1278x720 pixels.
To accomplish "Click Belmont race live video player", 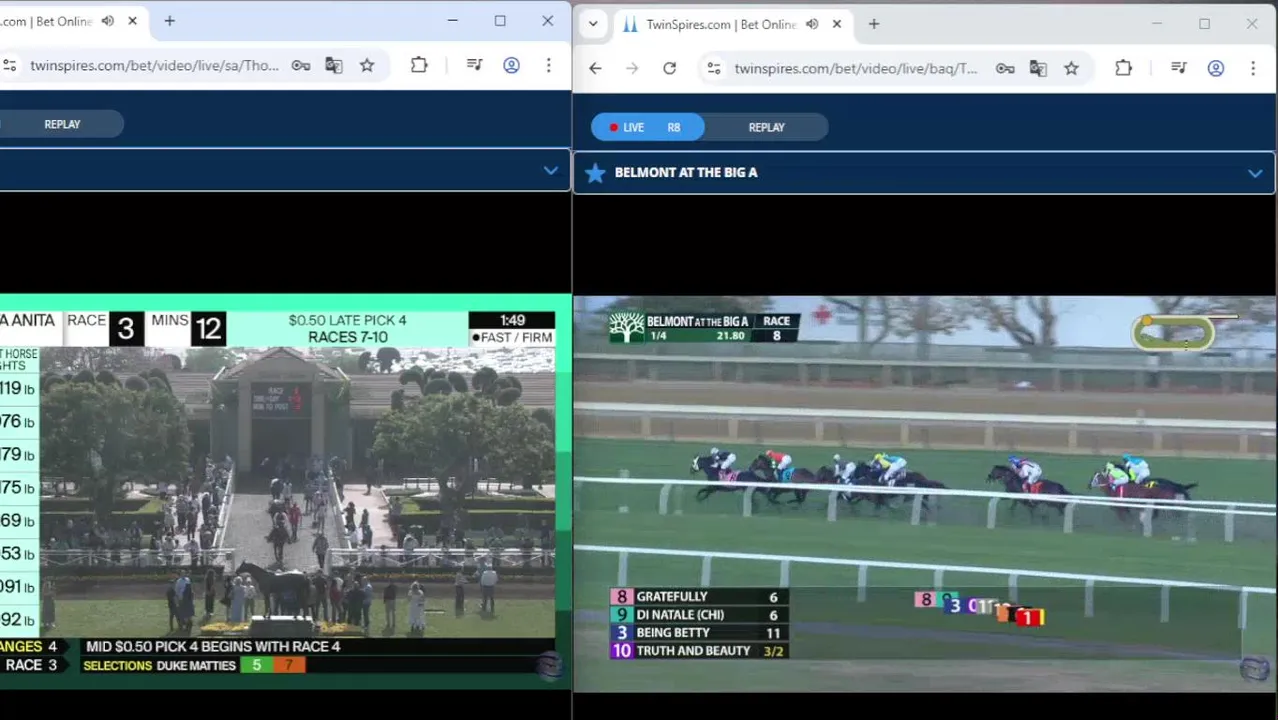I will click(x=925, y=493).
